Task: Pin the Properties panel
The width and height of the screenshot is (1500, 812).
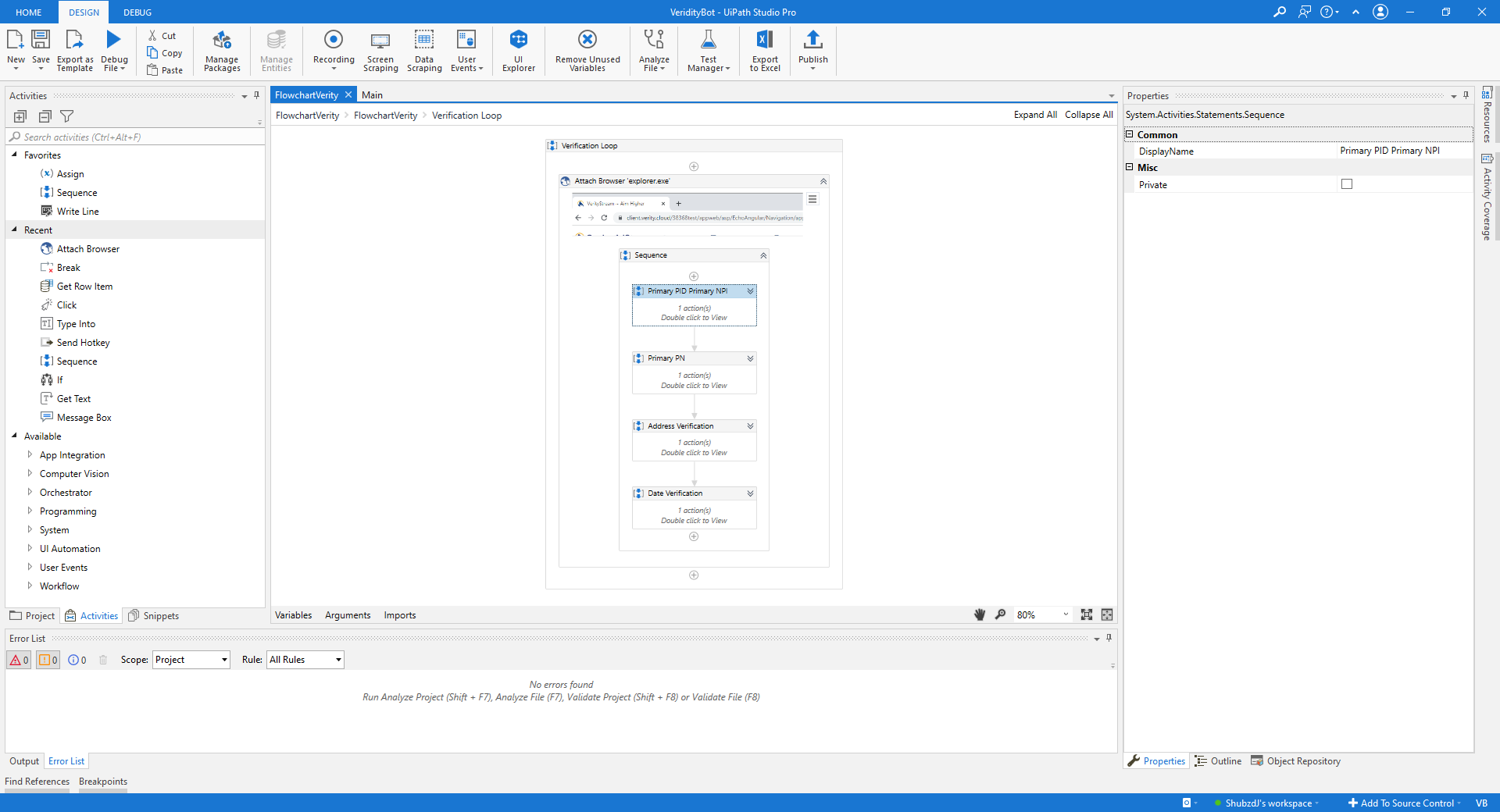Action: tap(1466, 95)
